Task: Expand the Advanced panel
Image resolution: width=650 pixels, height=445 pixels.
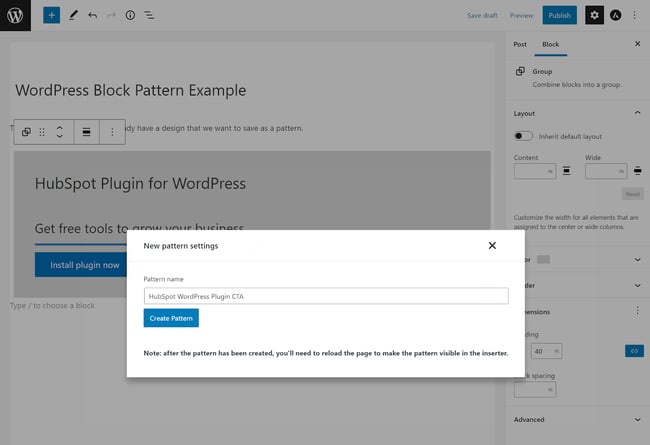Action: 637,419
